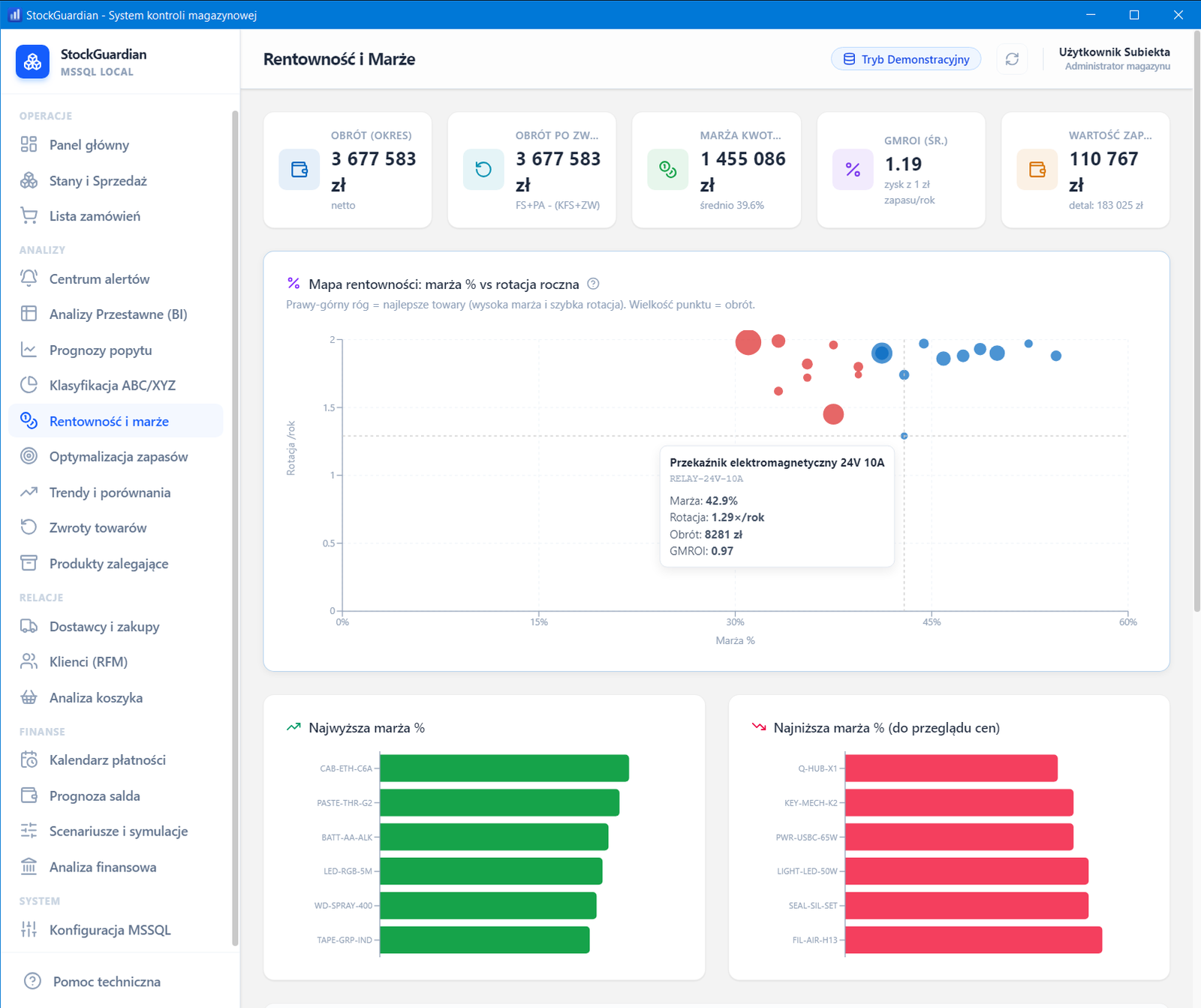
Task: Click the Scenariusze i symulacje sliders icon
Action: tap(29, 831)
